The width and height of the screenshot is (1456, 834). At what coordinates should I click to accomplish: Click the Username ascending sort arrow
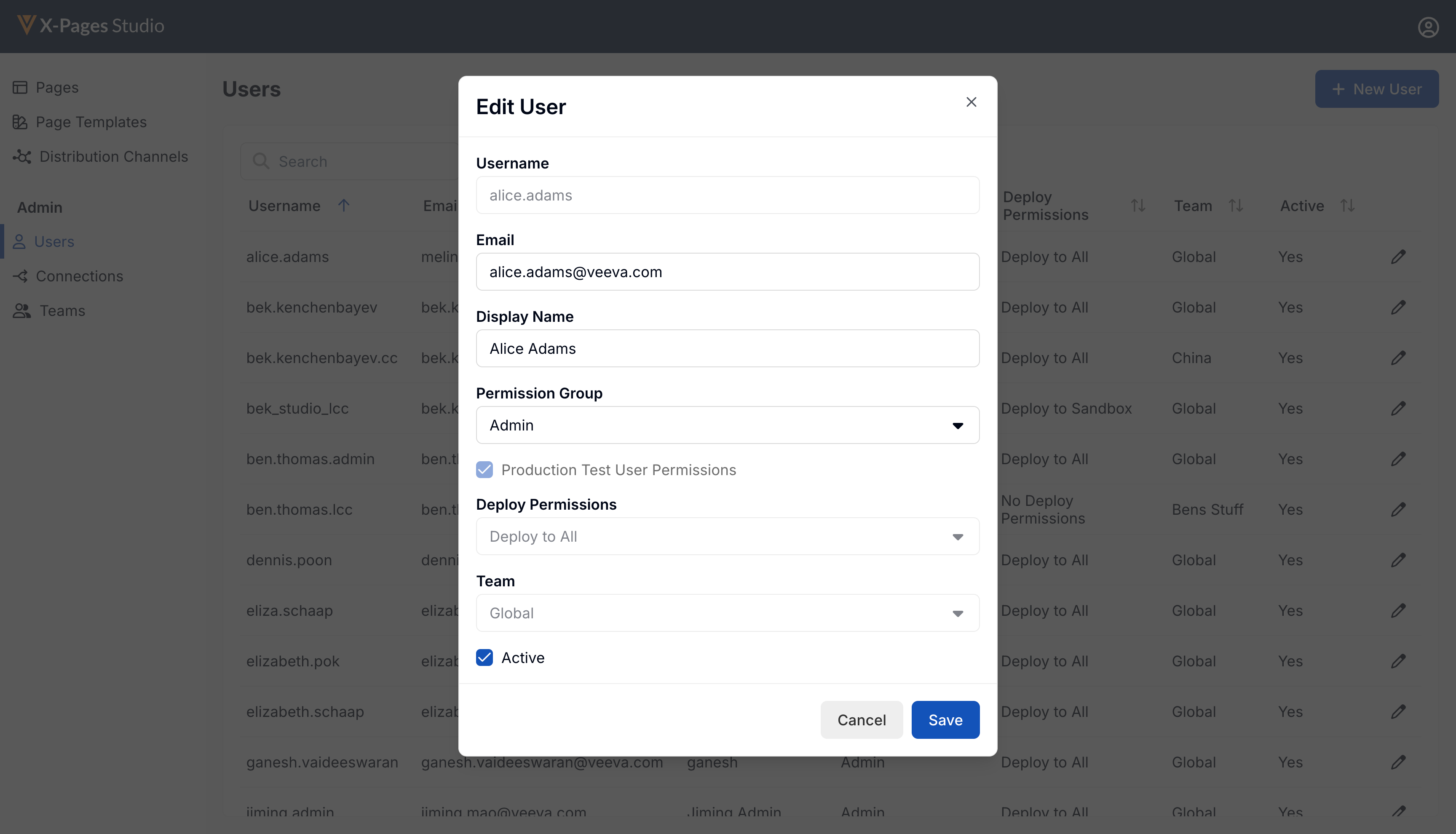point(344,206)
